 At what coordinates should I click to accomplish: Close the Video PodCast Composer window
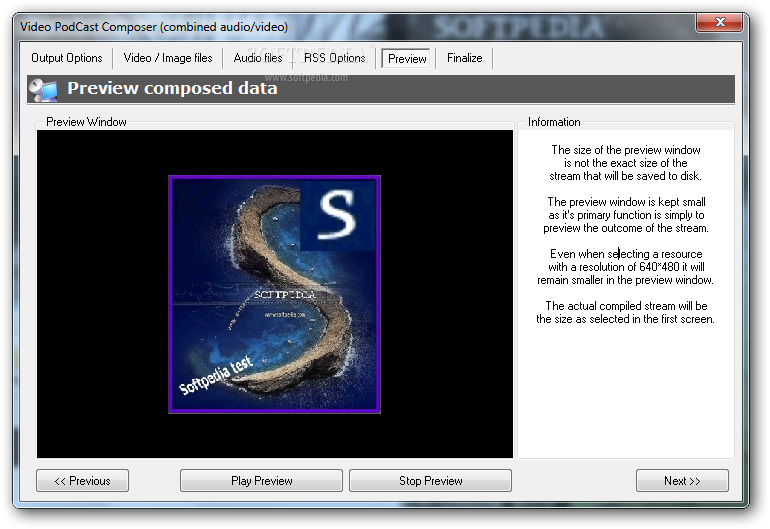coord(720,23)
